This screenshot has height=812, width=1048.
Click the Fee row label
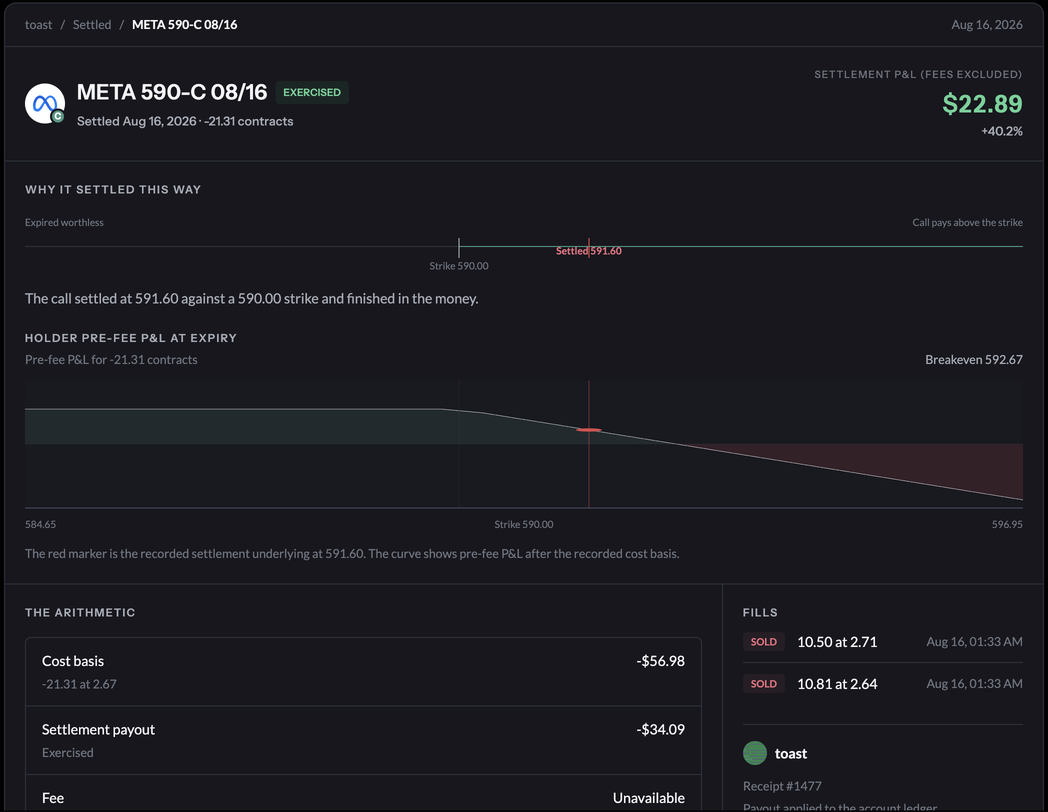pyautogui.click(x=53, y=798)
